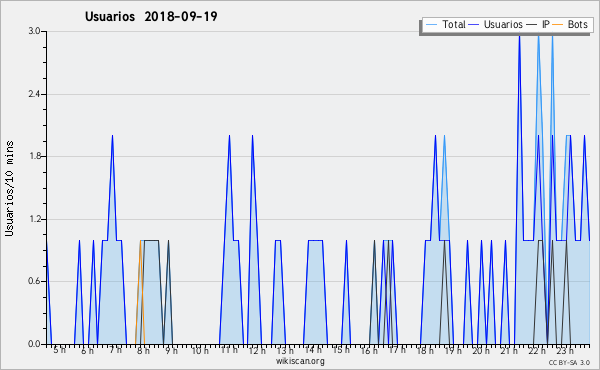Screen dimensions: 600x370
Task: Click the '13 h' x-axis label
Action: 285,351
